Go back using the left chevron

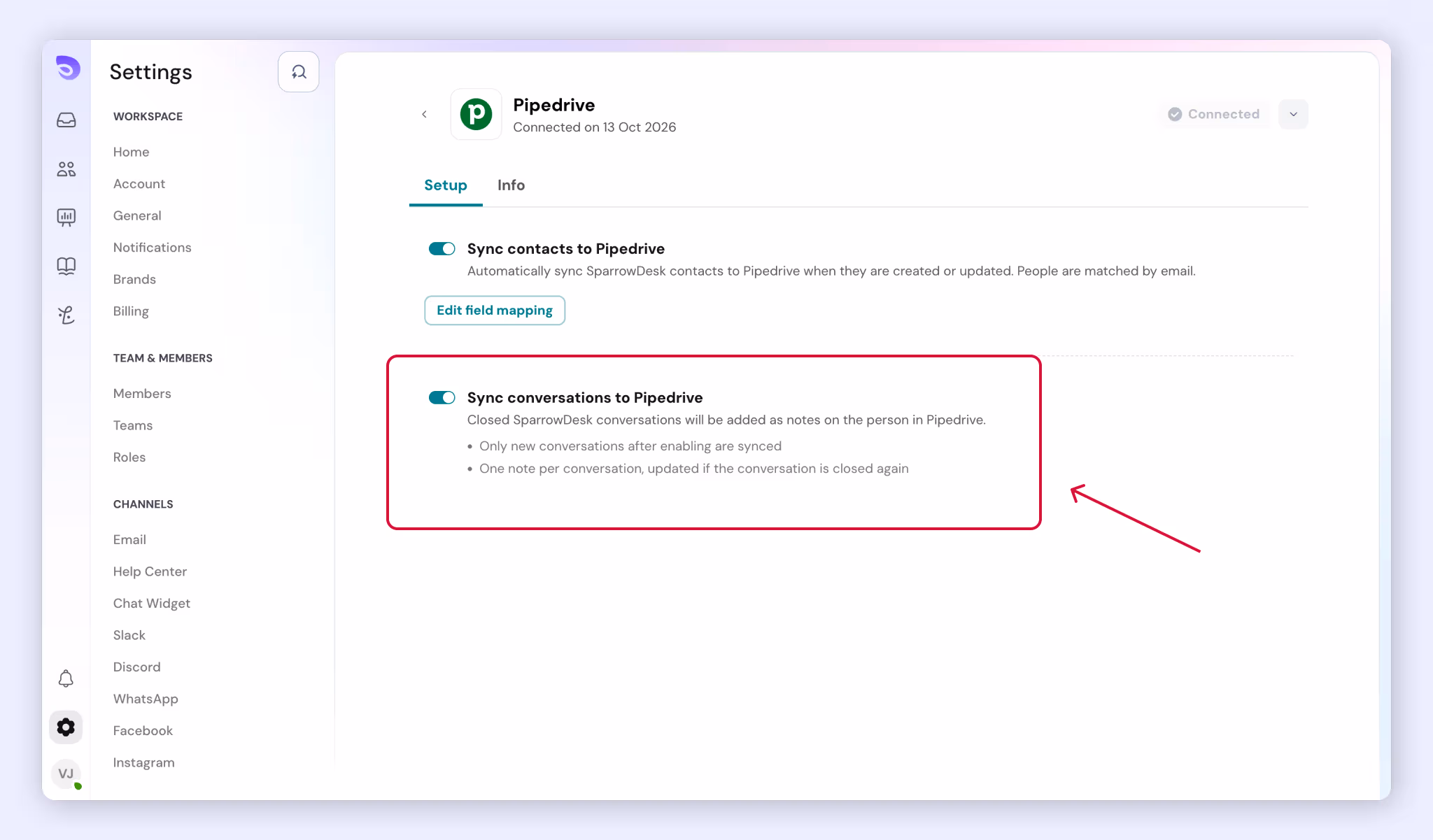click(x=424, y=114)
